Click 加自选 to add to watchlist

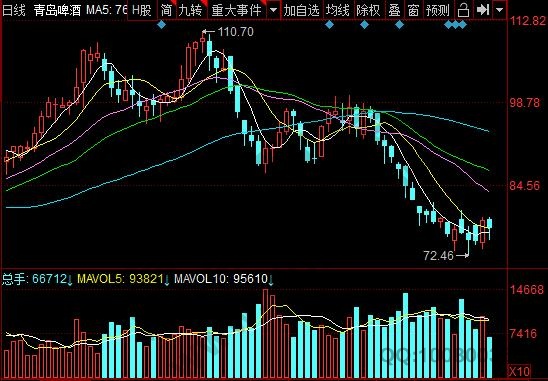coord(301,10)
